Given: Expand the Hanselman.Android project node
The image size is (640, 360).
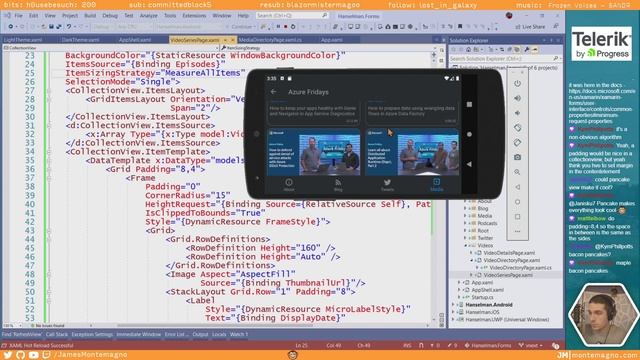Looking at the screenshot, I should [453, 305].
